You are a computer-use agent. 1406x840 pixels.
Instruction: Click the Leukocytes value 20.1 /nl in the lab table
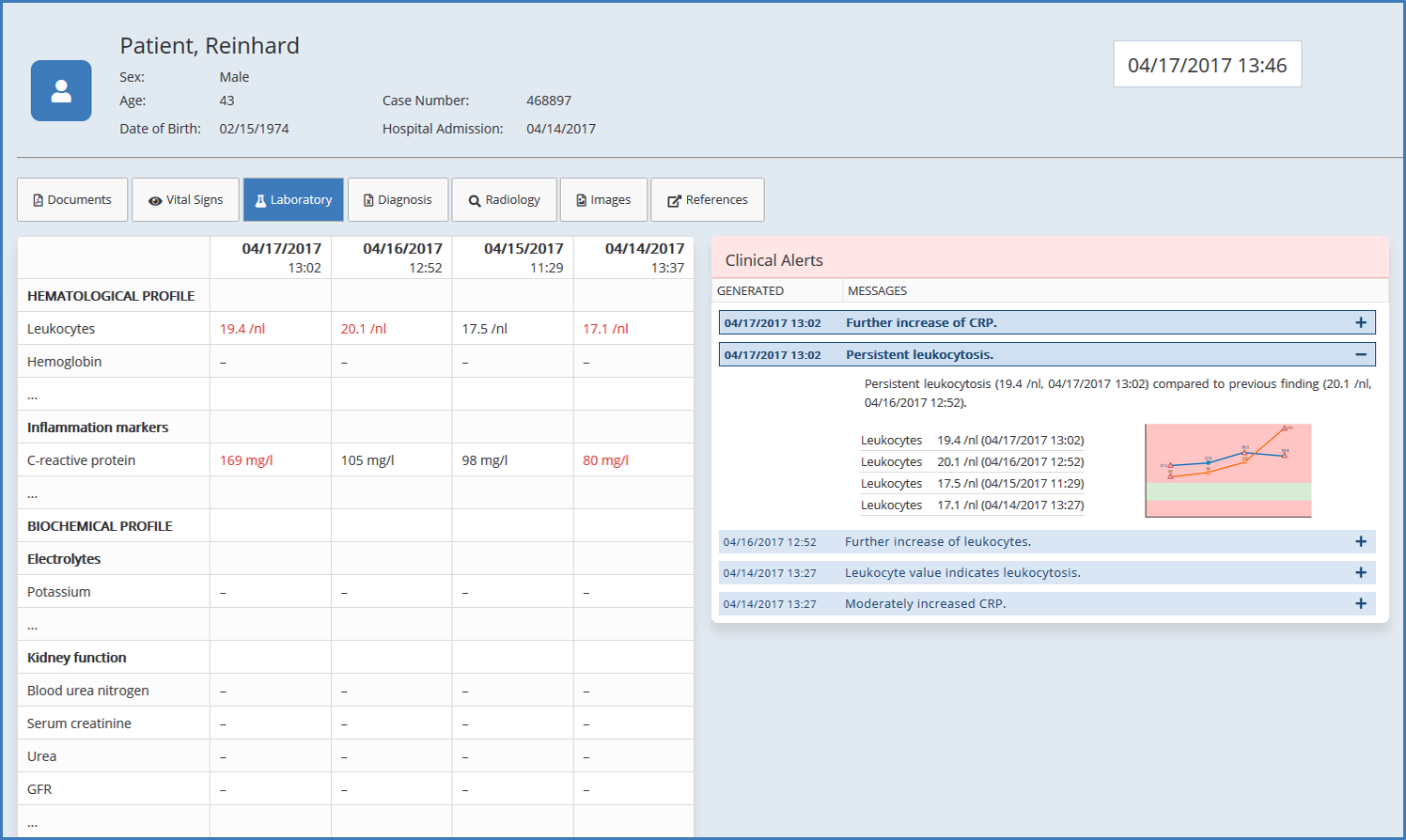point(364,329)
